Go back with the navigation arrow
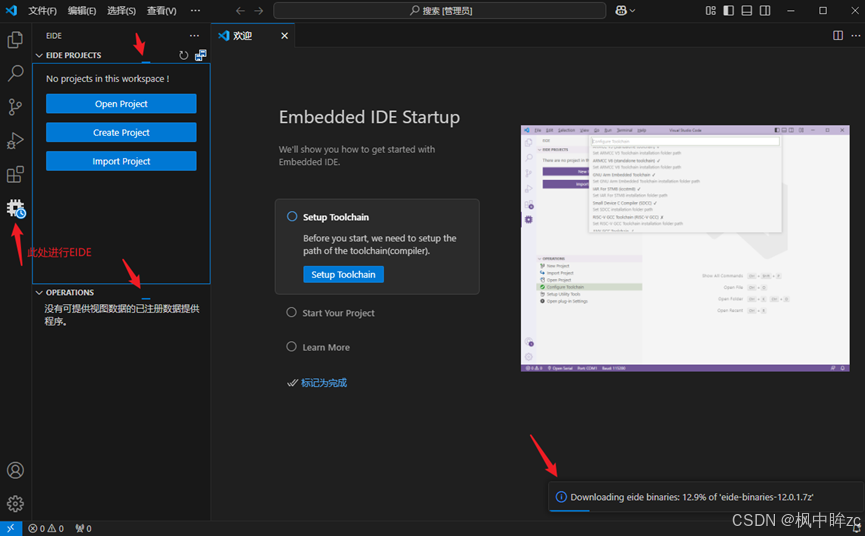 240,10
